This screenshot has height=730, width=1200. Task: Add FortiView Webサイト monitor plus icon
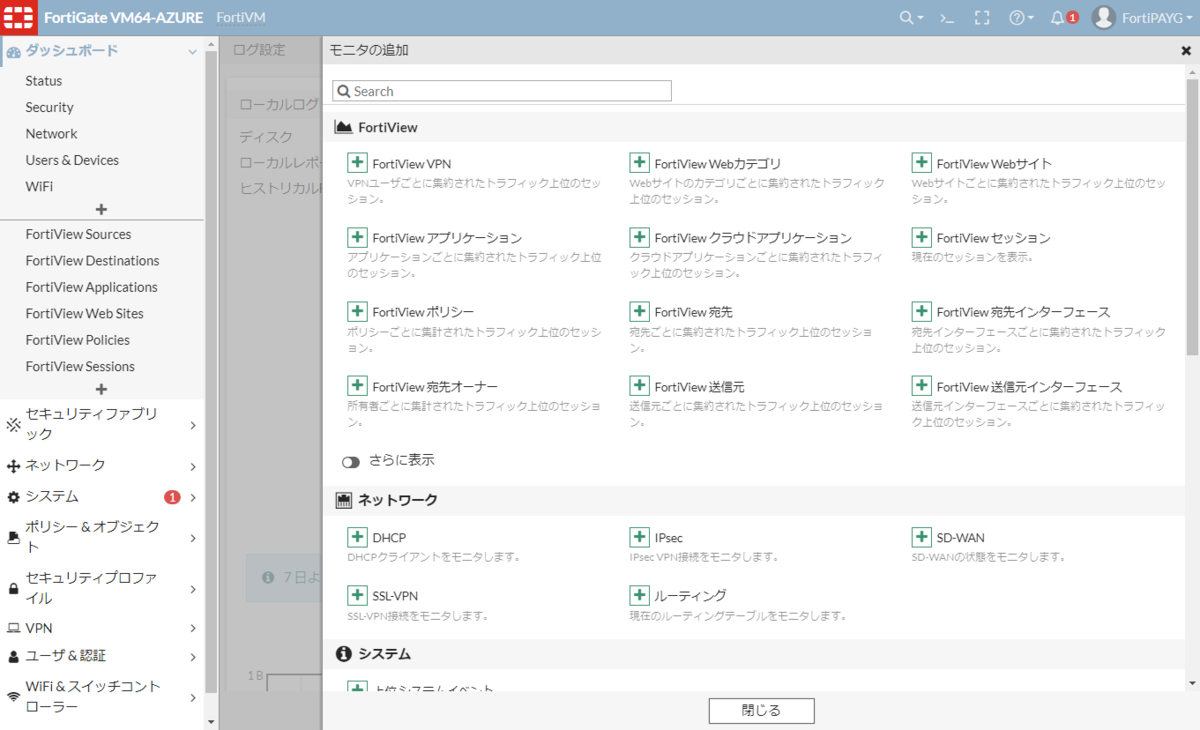pos(921,163)
